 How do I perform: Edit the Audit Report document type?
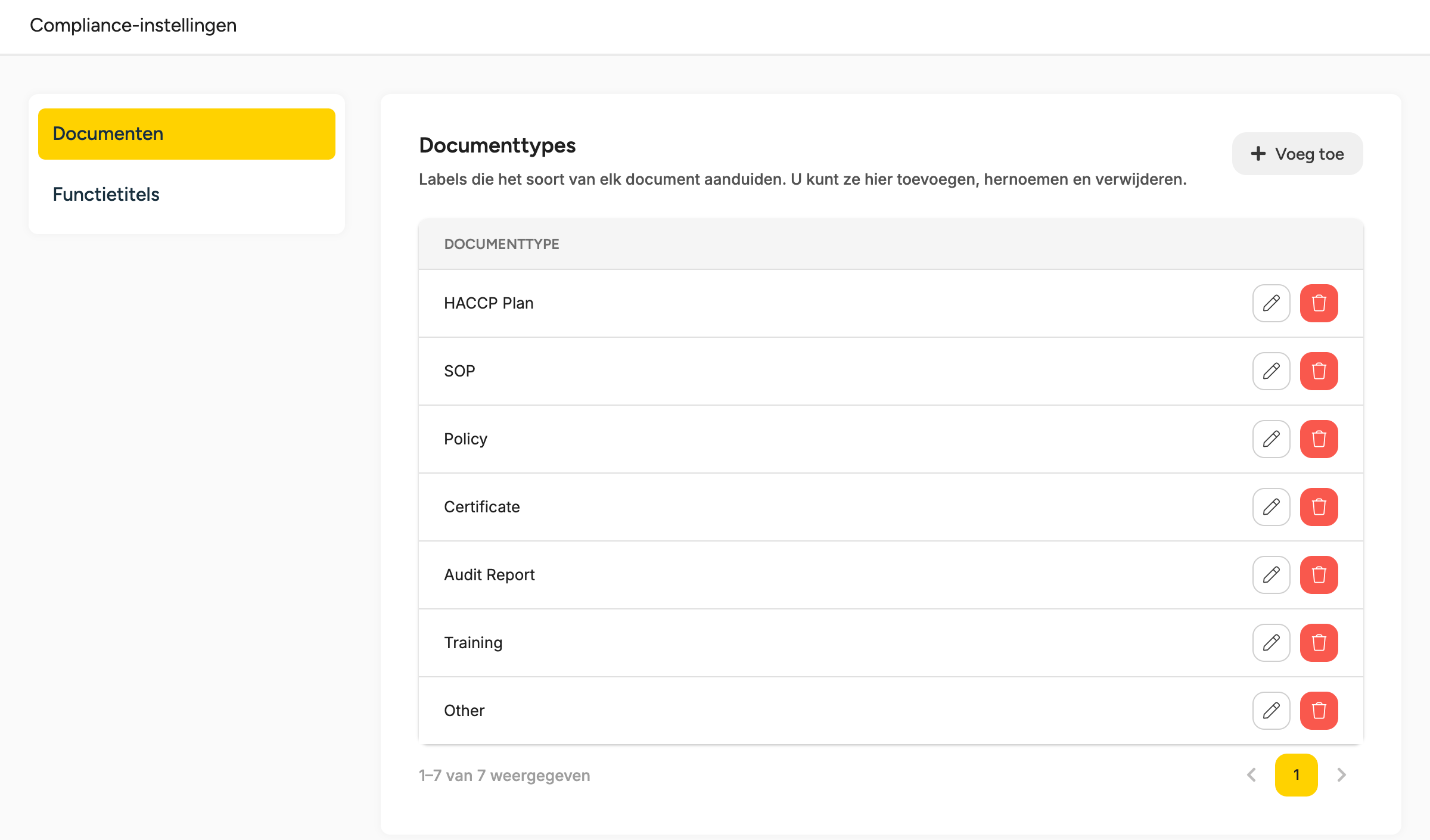(1271, 575)
